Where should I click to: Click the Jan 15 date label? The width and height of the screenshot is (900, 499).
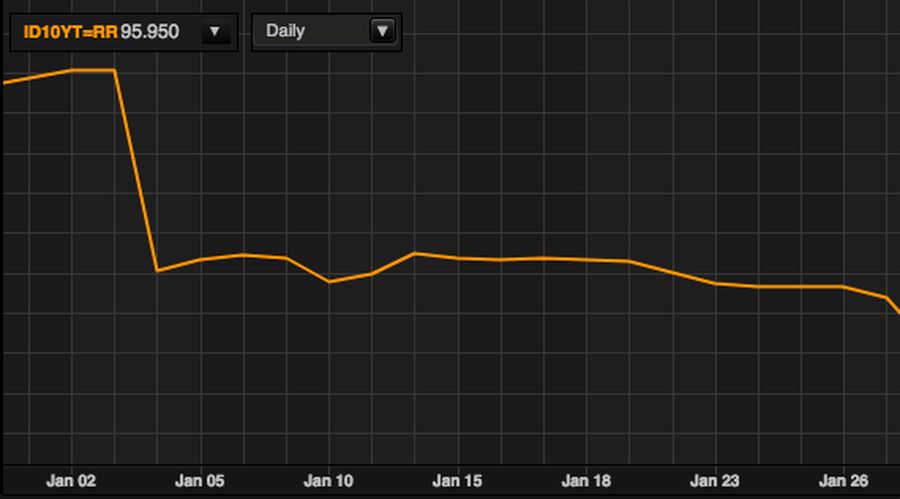457,481
